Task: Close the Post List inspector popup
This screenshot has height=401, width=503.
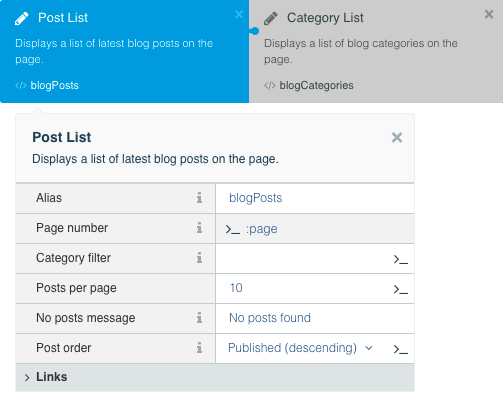Action: click(x=397, y=137)
